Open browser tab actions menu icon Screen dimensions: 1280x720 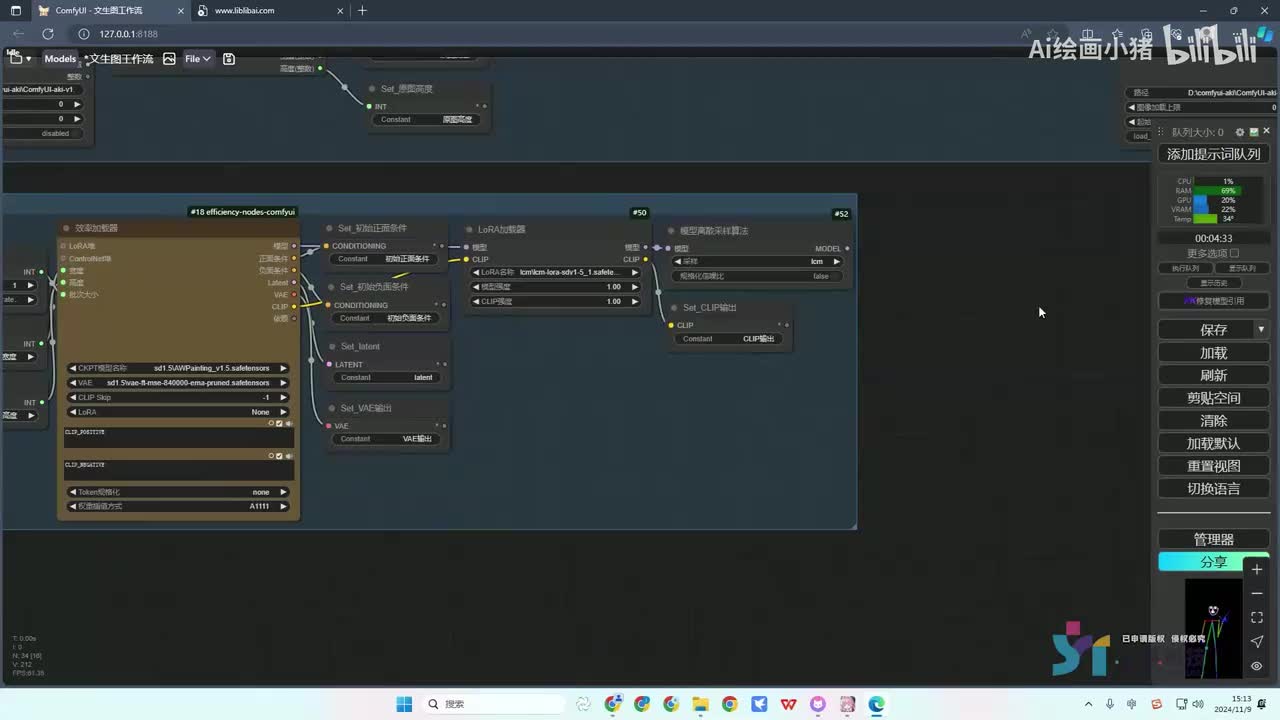15,10
